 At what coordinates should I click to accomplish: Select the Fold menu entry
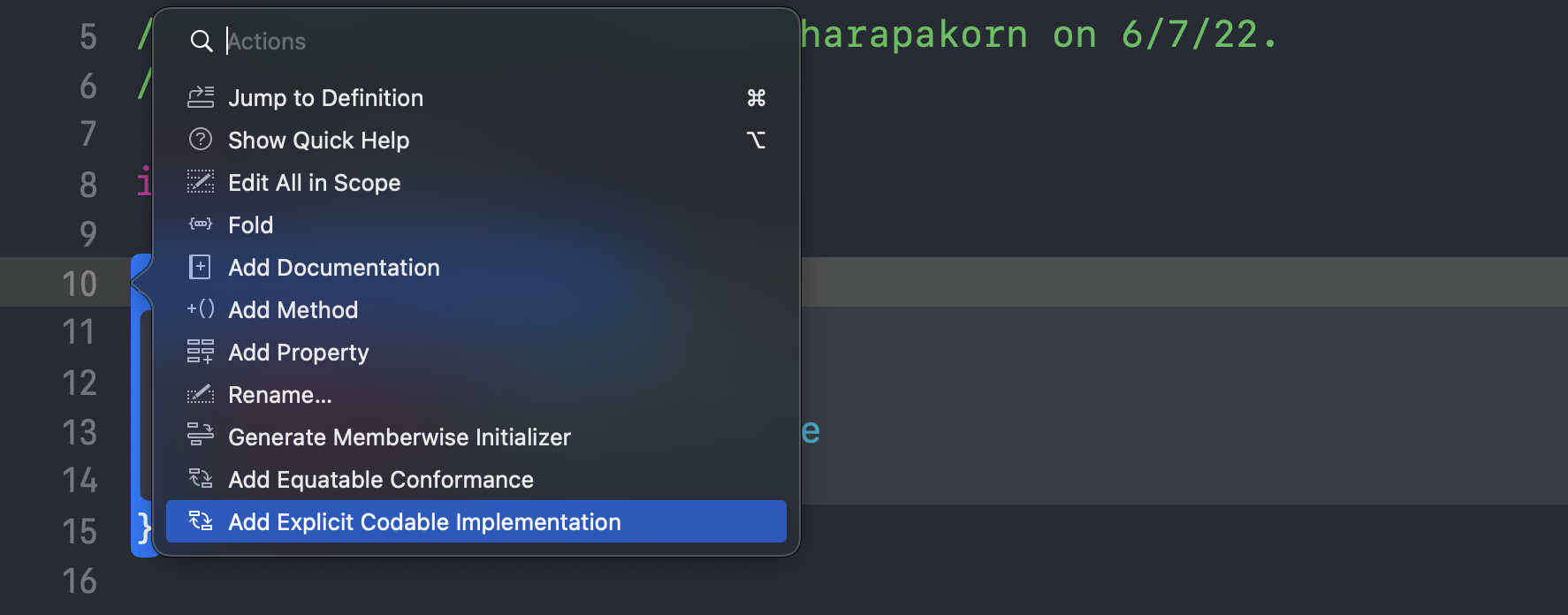click(250, 225)
